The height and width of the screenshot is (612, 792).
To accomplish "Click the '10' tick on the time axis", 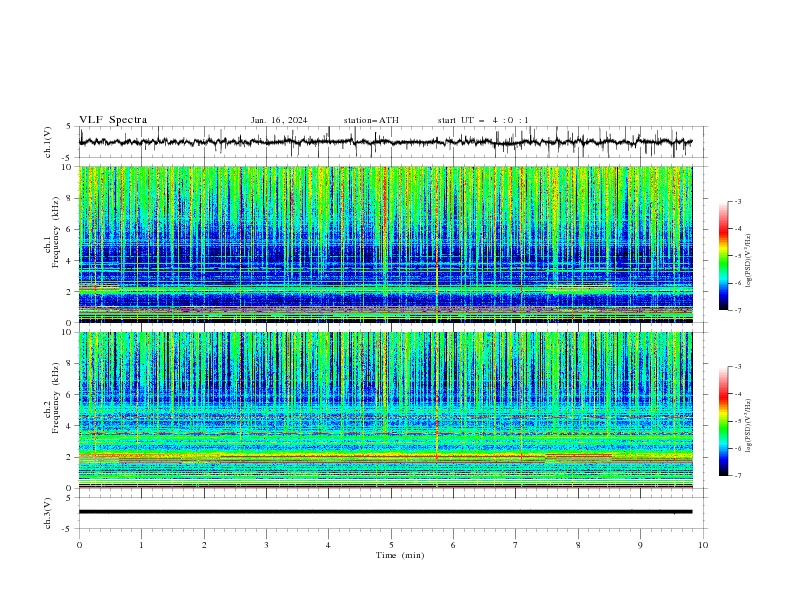I will tap(703, 545).
